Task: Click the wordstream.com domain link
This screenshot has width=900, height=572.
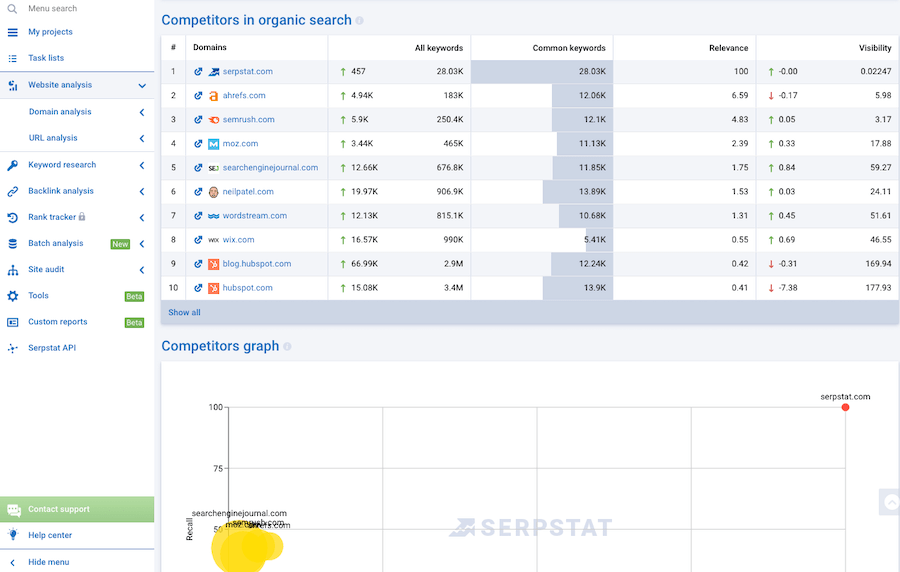Action: pyautogui.click(x=255, y=216)
